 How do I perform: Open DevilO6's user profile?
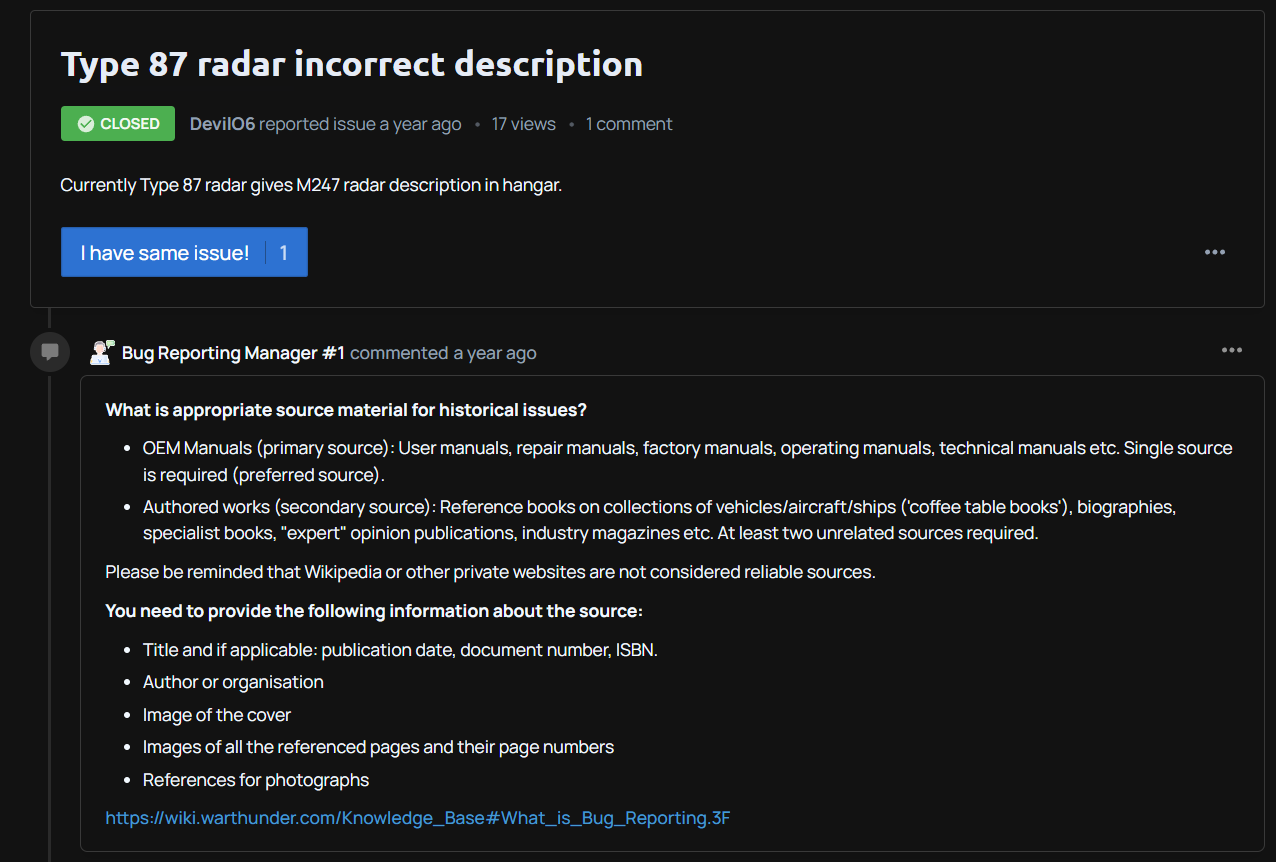[221, 124]
